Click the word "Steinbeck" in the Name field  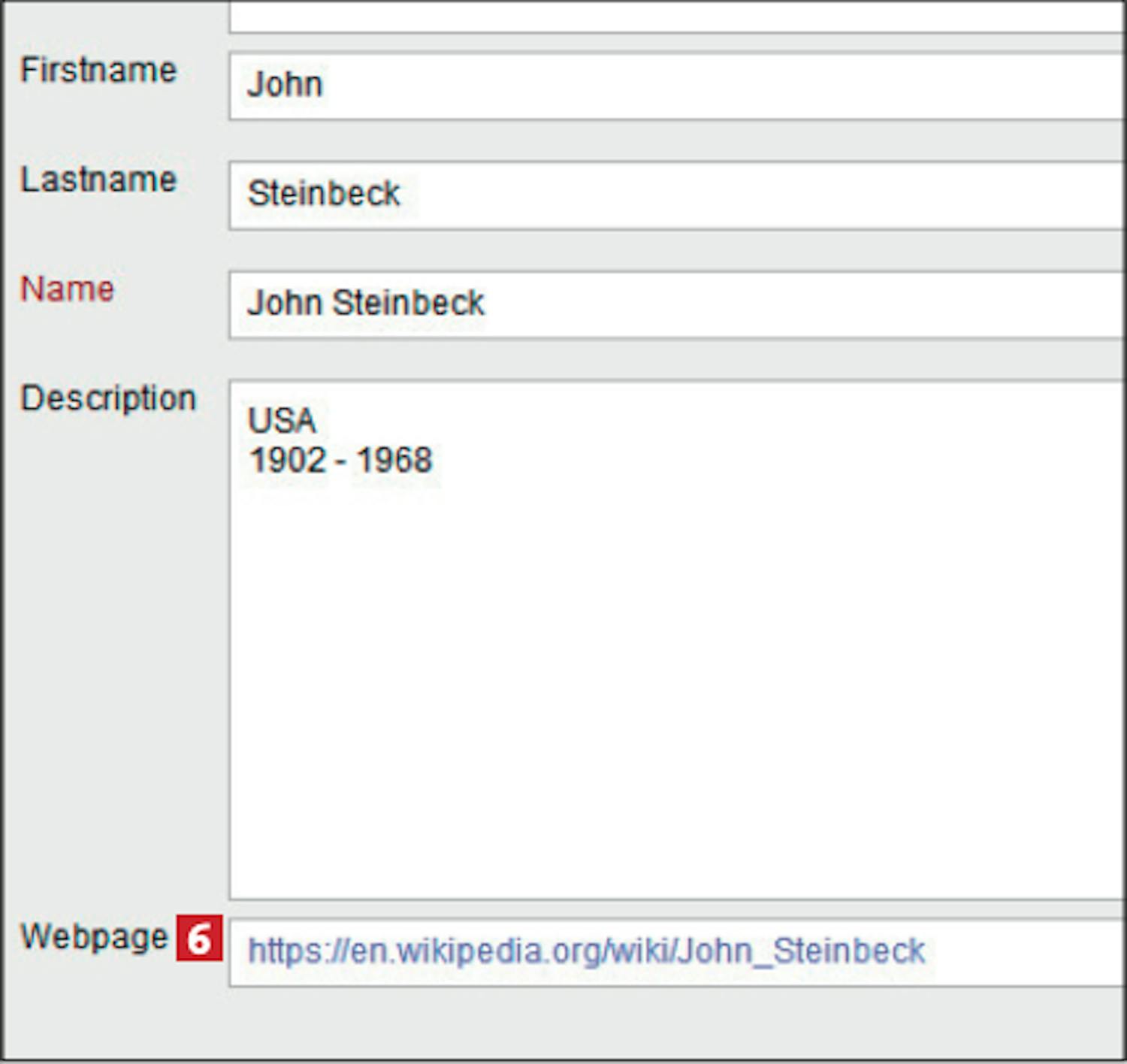click(x=409, y=304)
